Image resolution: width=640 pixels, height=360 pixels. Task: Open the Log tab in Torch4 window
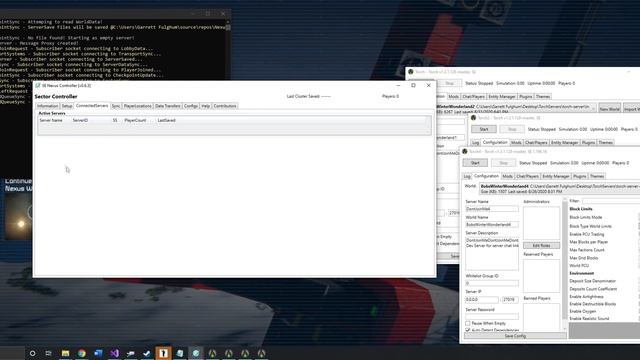(467, 176)
